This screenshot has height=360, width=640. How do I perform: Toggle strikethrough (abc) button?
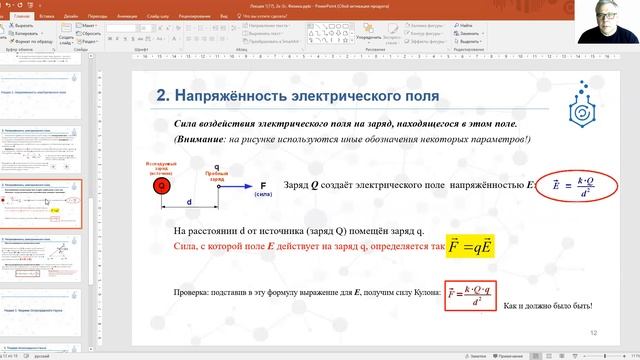coord(140,39)
